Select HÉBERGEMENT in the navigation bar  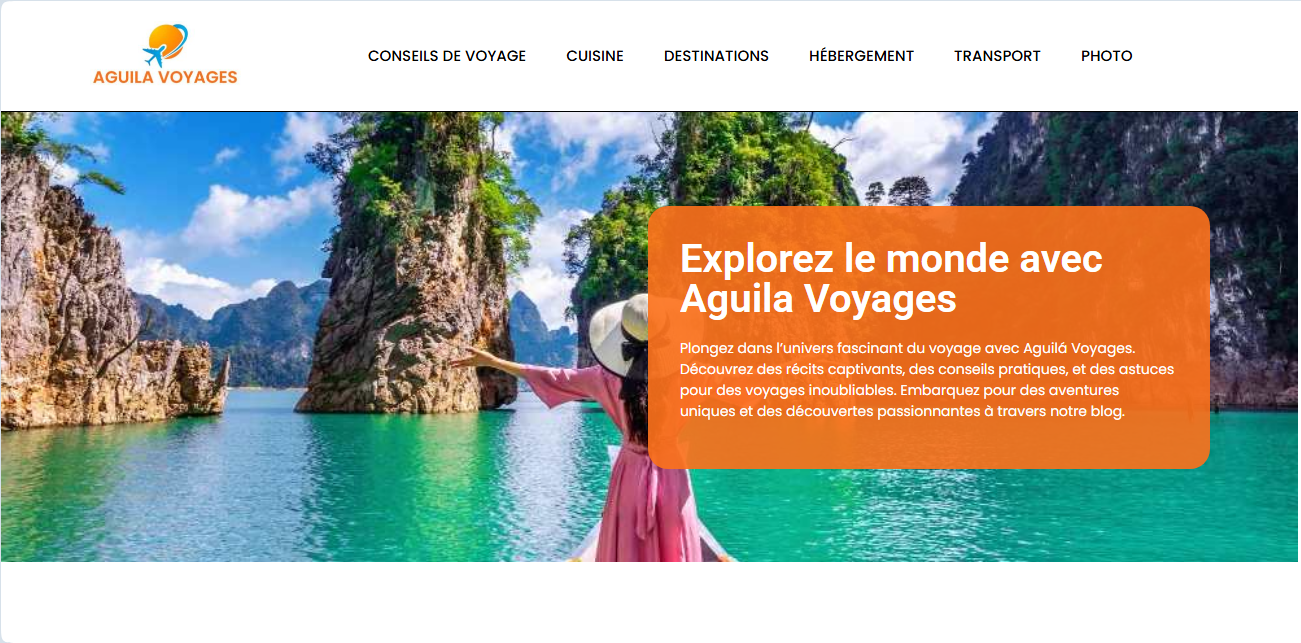click(861, 56)
